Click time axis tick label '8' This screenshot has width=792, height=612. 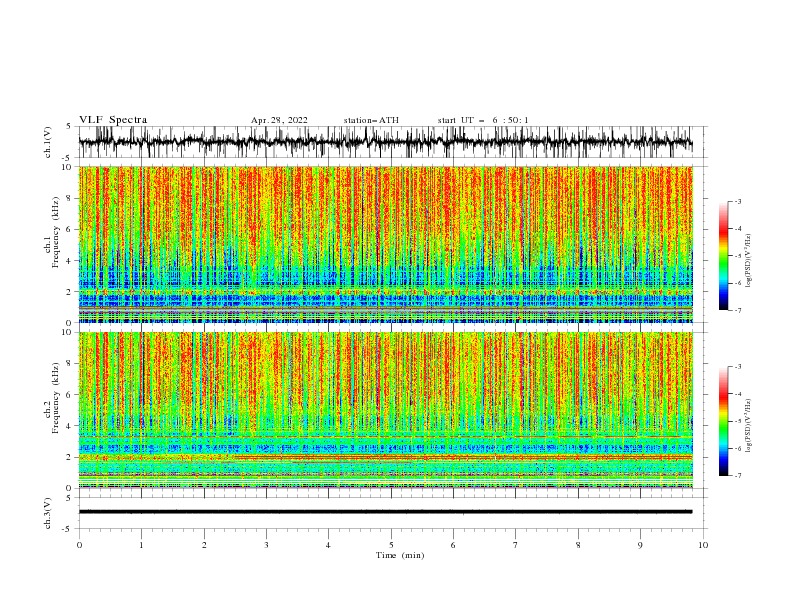point(578,545)
